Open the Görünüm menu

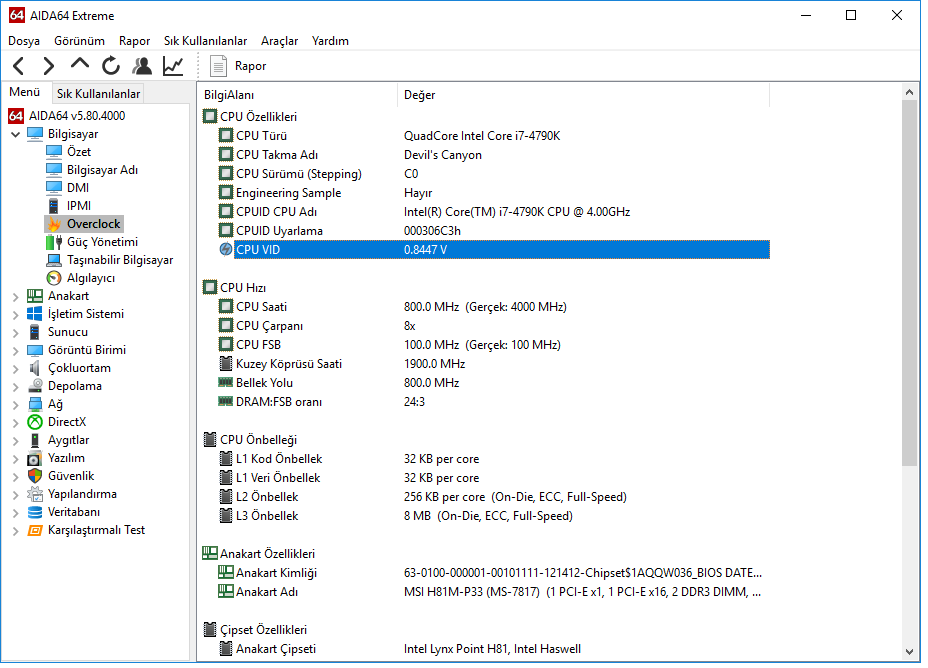coord(79,41)
